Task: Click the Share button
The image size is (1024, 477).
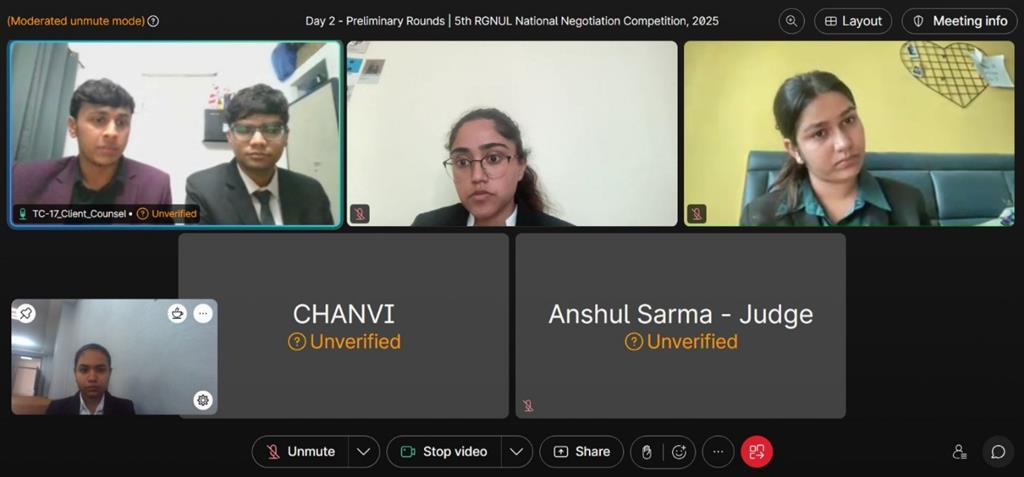Action: coord(581,452)
